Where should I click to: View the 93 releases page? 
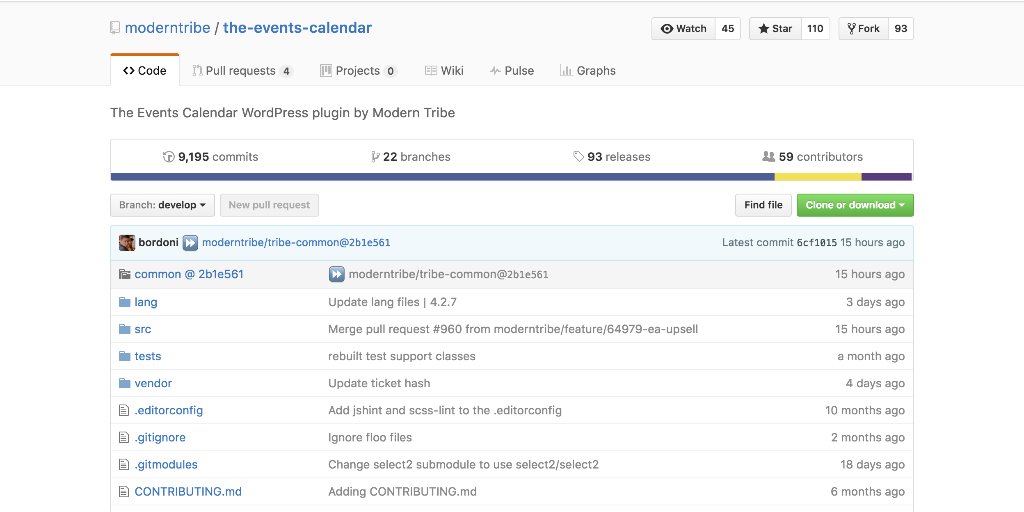[612, 157]
